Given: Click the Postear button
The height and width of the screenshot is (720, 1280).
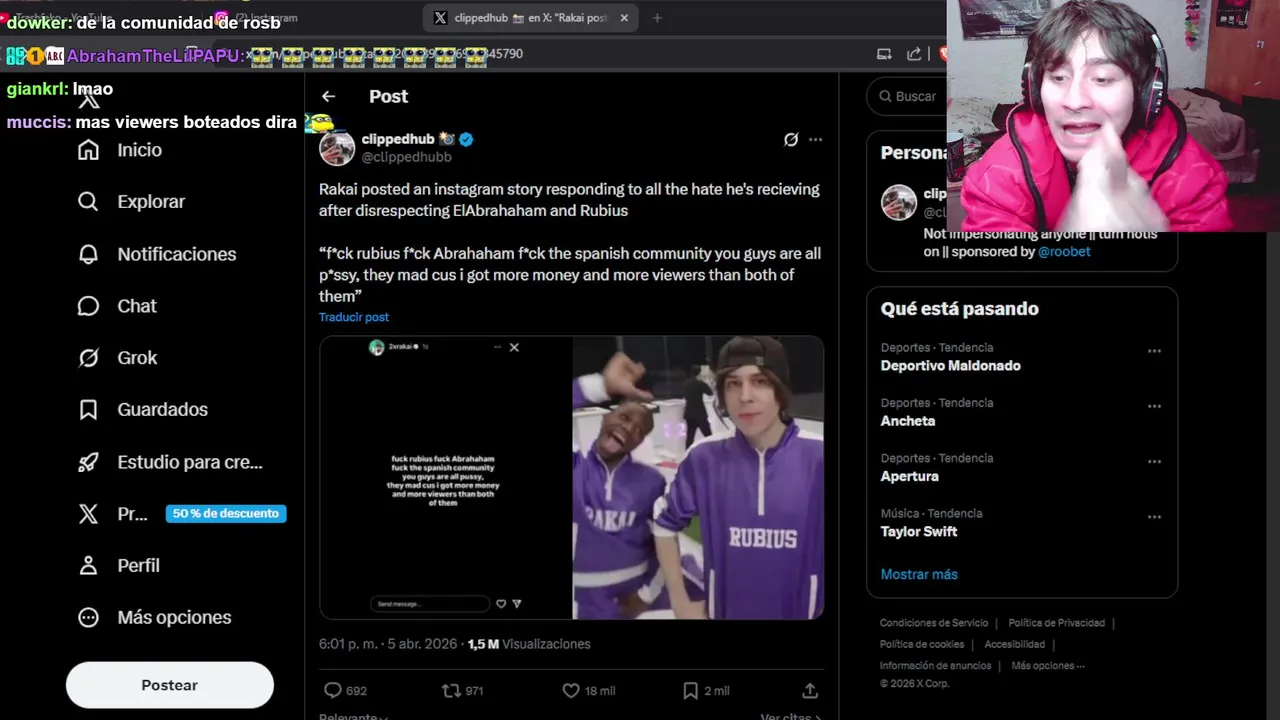Looking at the screenshot, I should (x=170, y=685).
